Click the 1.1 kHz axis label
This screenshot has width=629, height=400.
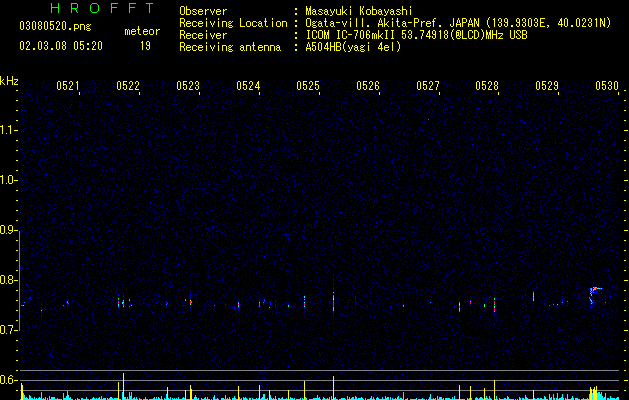8,130
